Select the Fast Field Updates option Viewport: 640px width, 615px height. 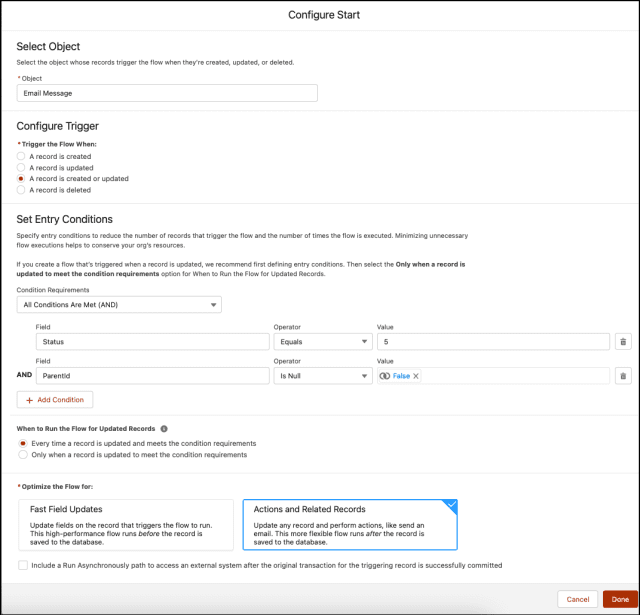(x=125, y=524)
